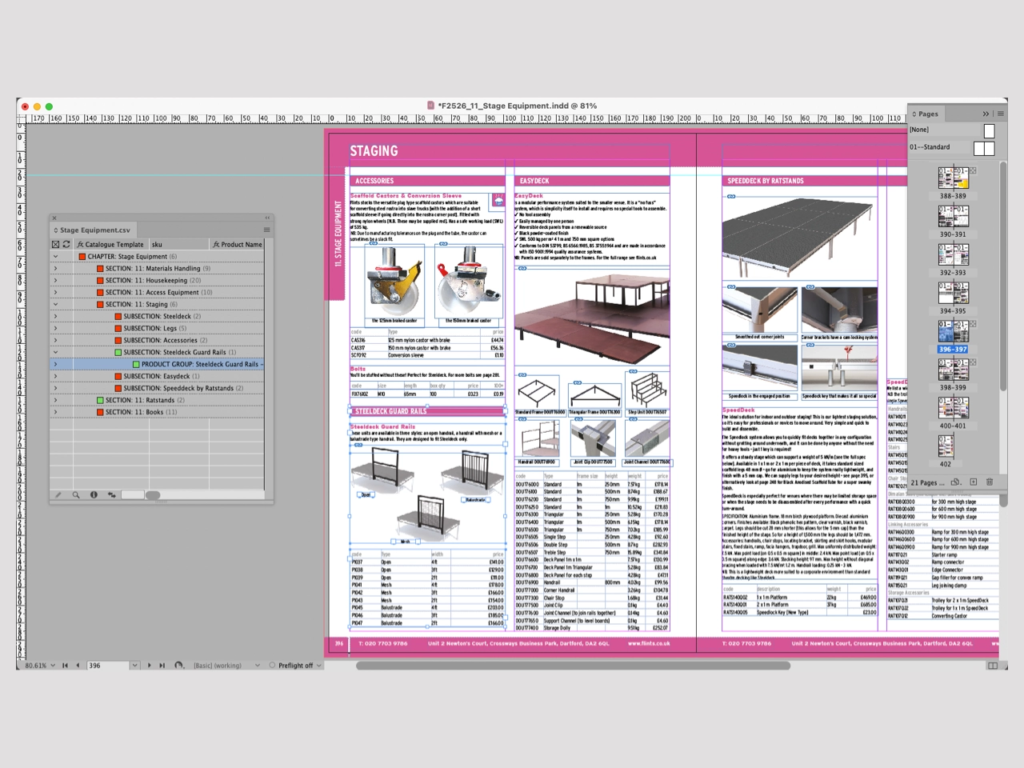Click green square beside SECTION 11: Ratstands
This screenshot has height=768, width=1024.
pyautogui.click(x=100, y=400)
